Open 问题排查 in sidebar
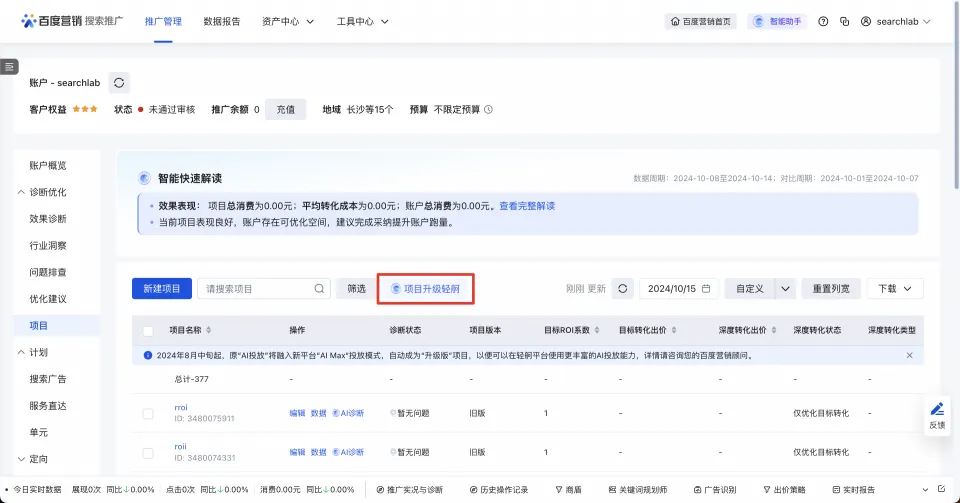Viewport: 960px width, 503px height. (x=48, y=272)
